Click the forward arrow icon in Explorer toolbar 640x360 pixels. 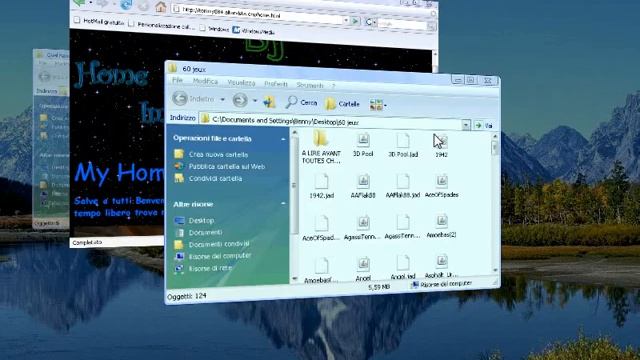point(240,100)
